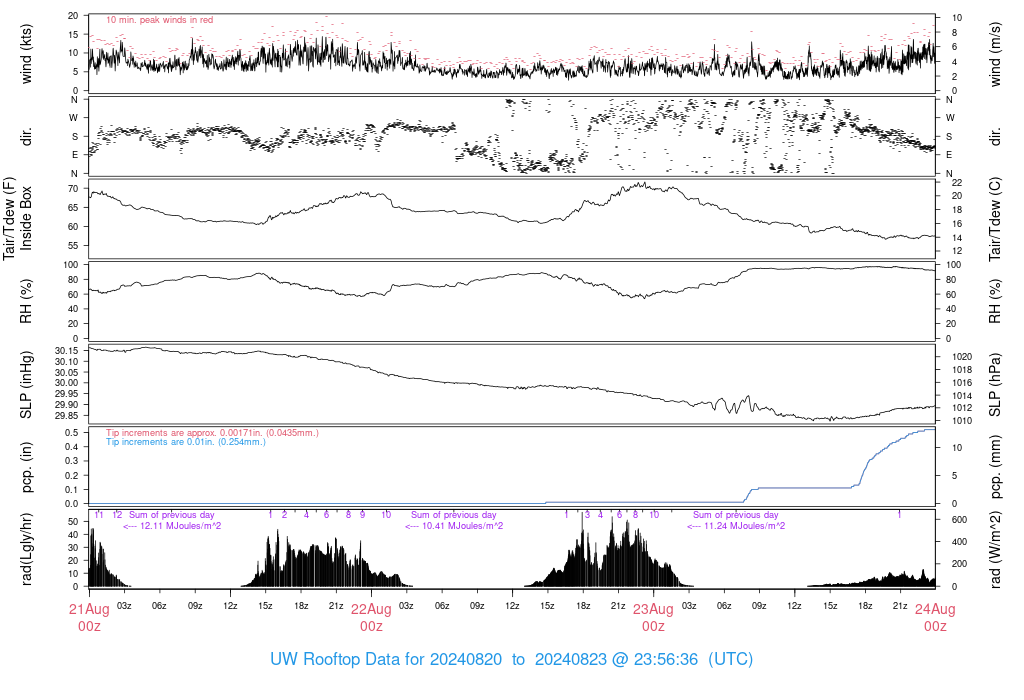This screenshot has height=700, width=1024.
Task: Click the '09z' tick after 23Aug
Action: pos(759,606)
